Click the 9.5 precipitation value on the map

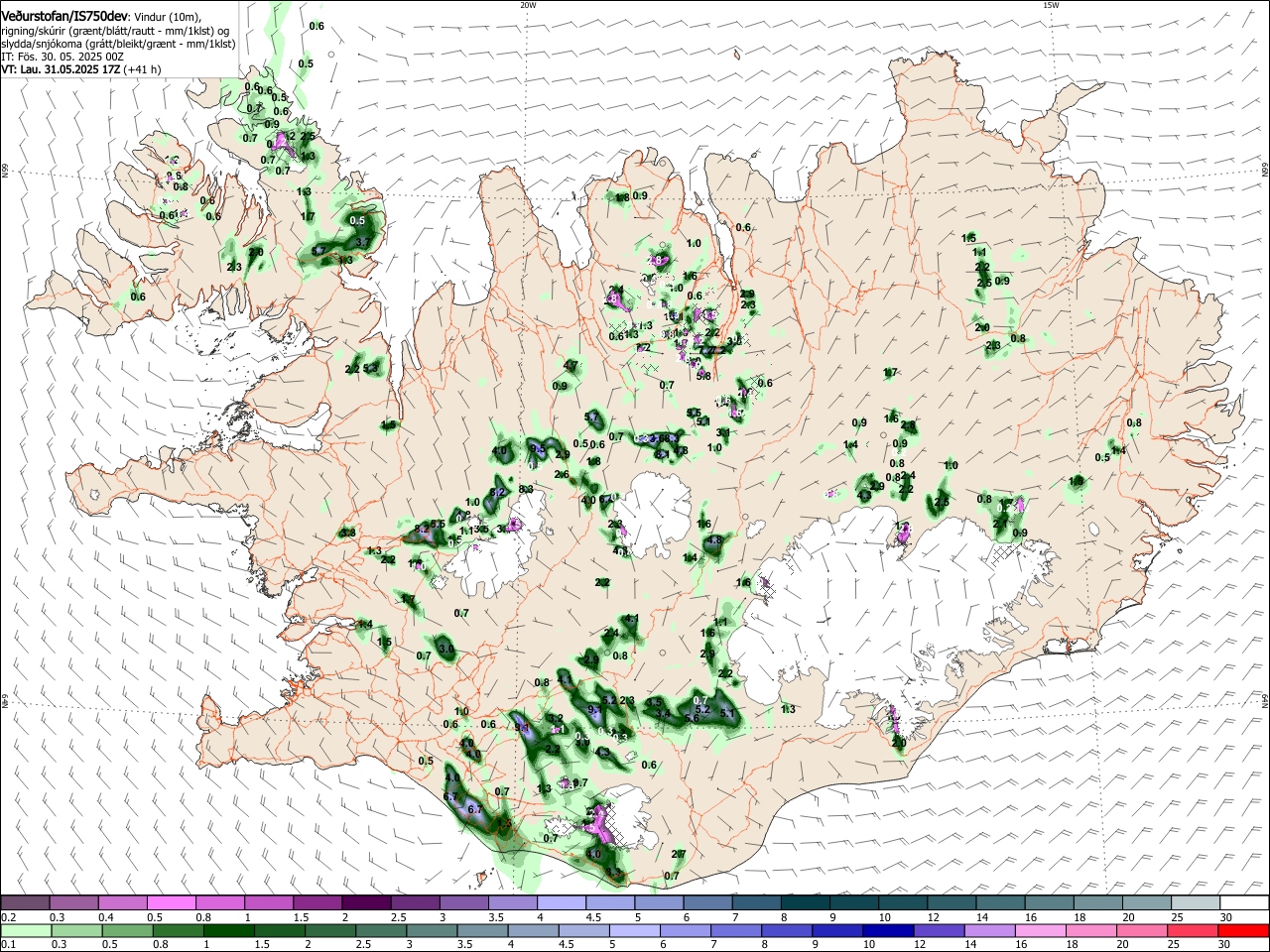[539, 449]
